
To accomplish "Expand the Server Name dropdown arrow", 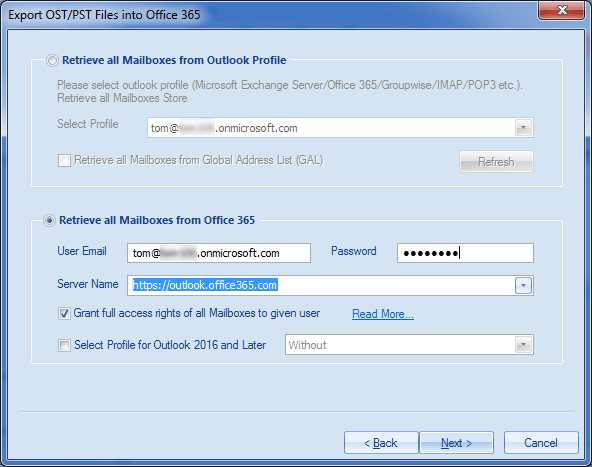I will tap(523, 285).
